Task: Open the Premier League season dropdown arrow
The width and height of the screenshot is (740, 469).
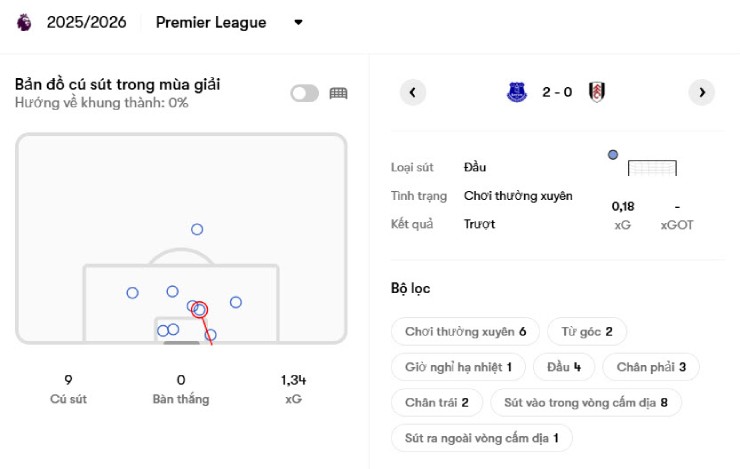Action: [x=298, y=22]
